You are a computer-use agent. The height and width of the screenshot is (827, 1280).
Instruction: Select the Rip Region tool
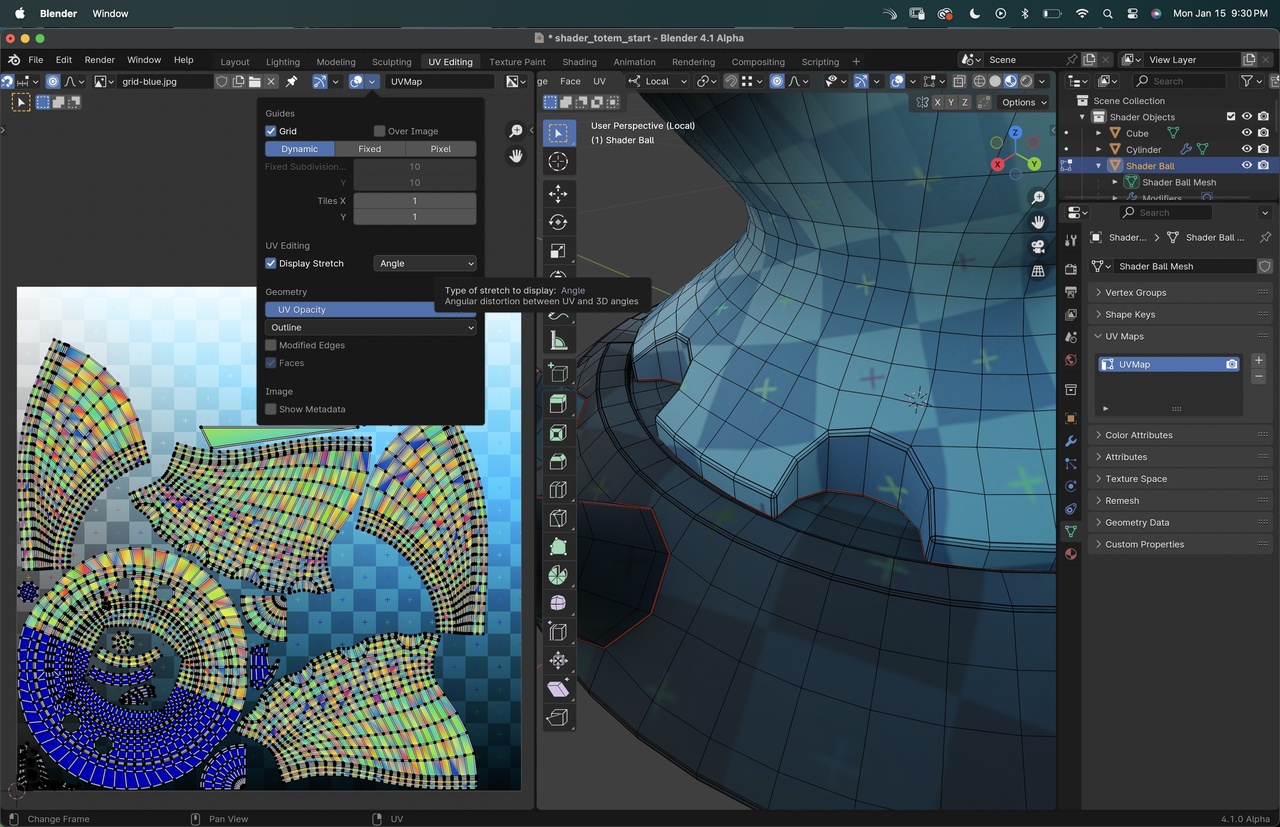[x=558, y=718]
